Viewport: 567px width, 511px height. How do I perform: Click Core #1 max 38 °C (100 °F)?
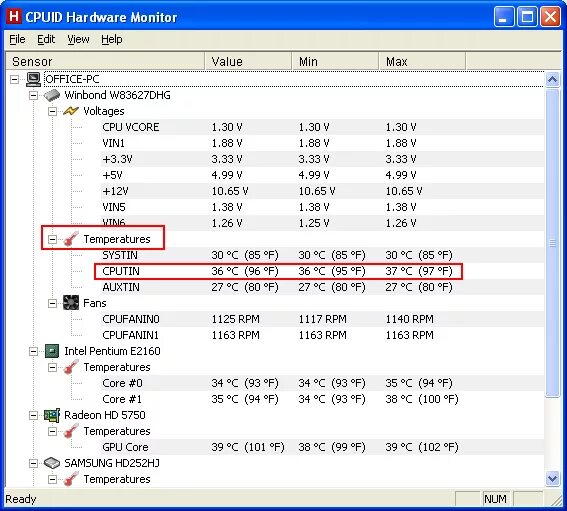pyautogui.click(x=422, y=399)
